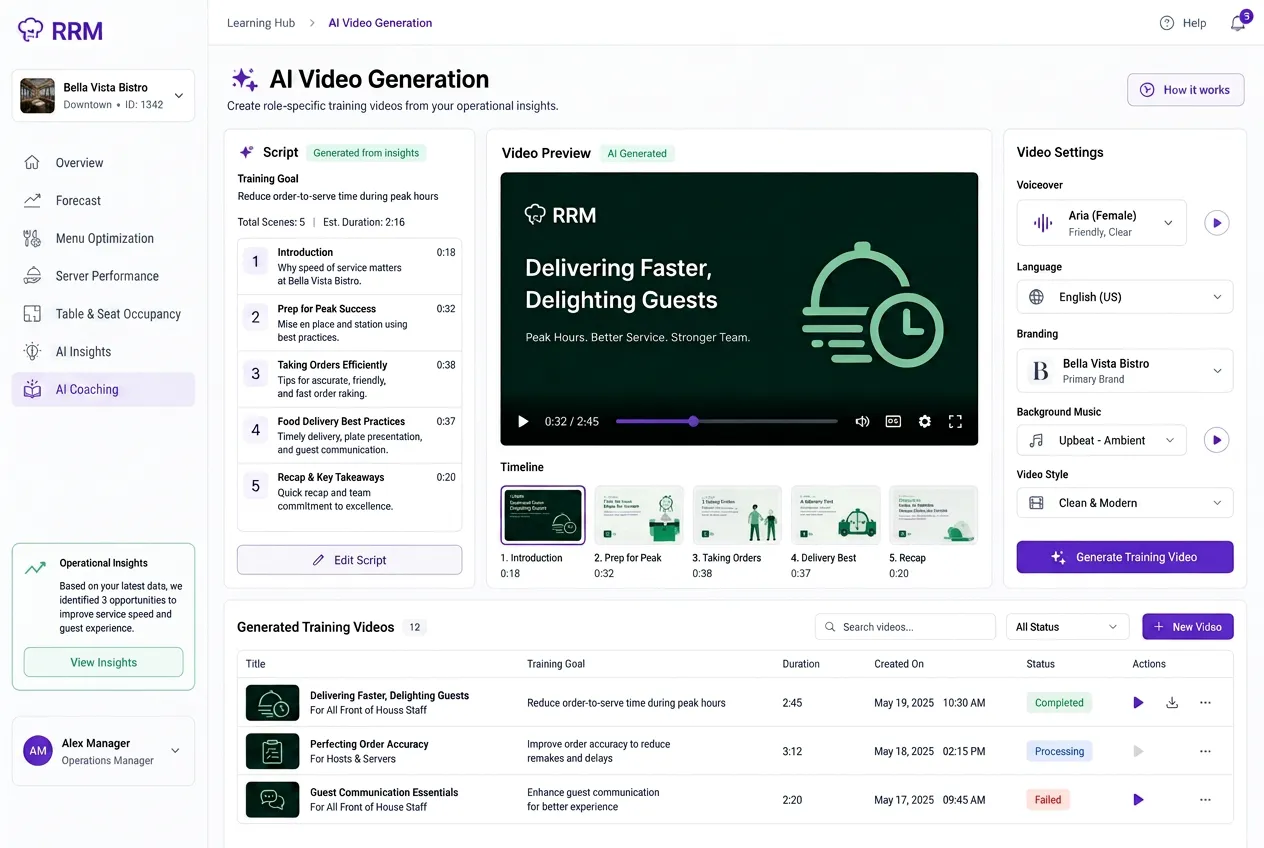Open the Video Style dropdown
This screenshot has width=1264, height=848.
click(1125, 503)
